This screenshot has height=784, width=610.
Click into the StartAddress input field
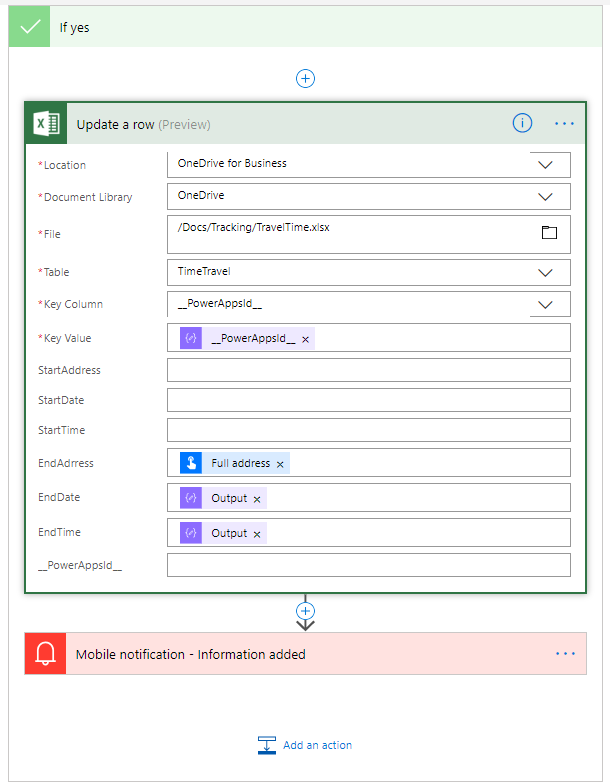(x=368, y=370)
